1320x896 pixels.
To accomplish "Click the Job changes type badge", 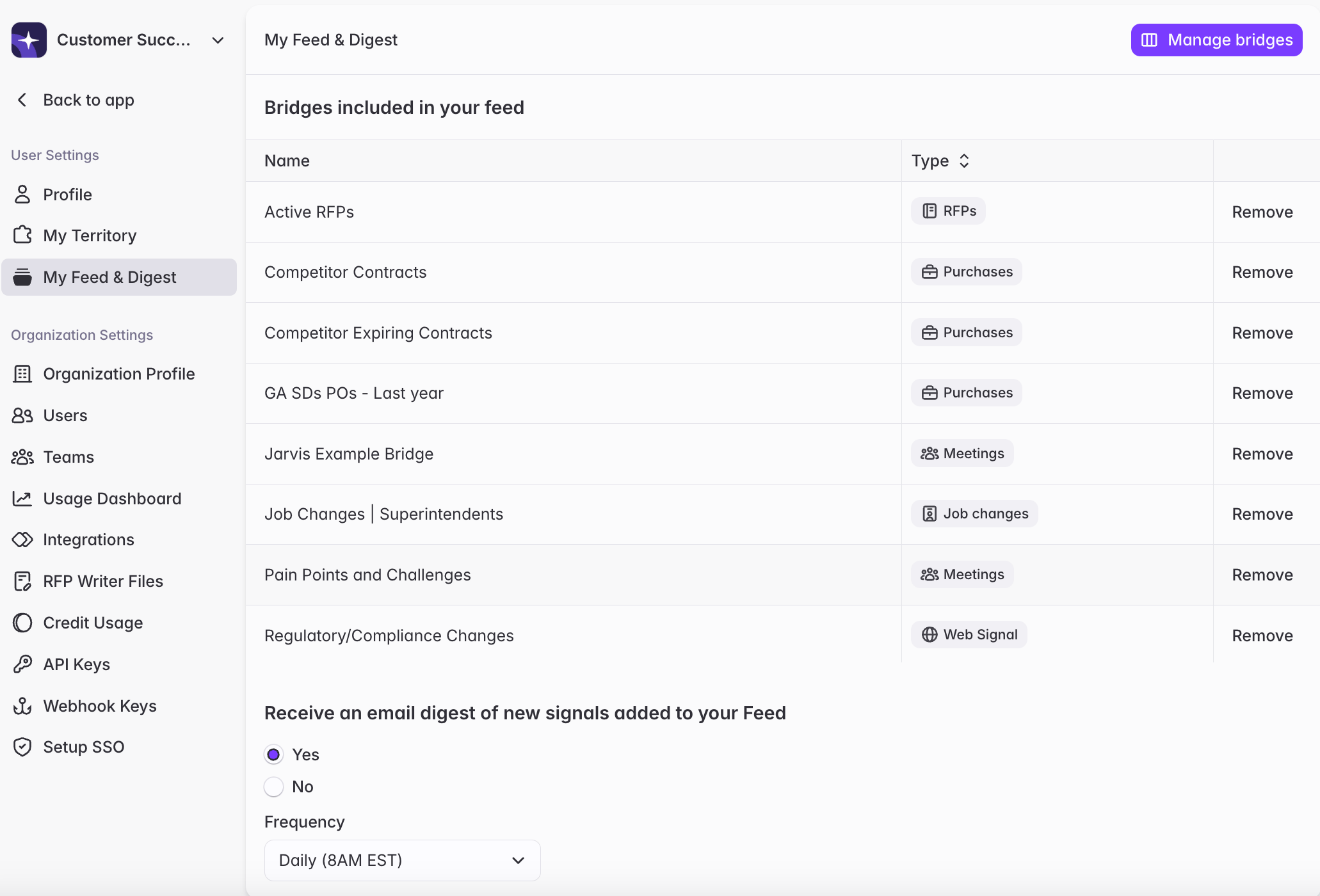I will (974, 514).
